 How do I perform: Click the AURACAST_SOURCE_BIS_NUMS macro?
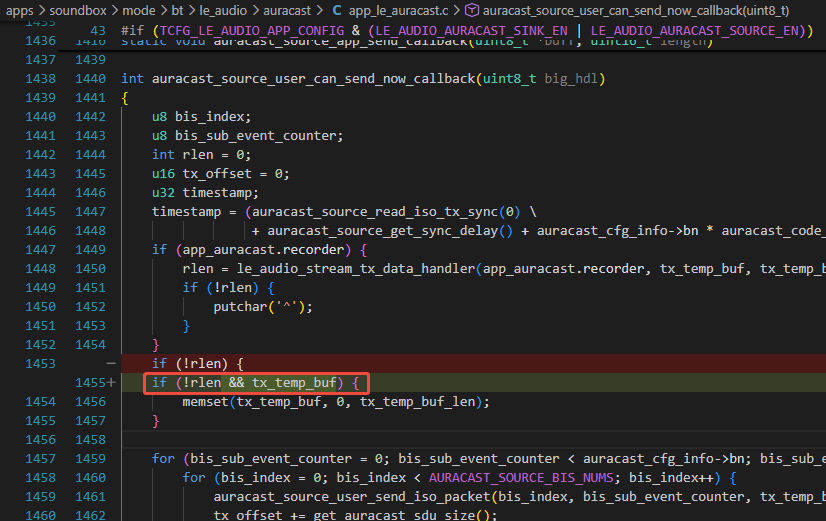pyautogui.click(x=521, y=477)
